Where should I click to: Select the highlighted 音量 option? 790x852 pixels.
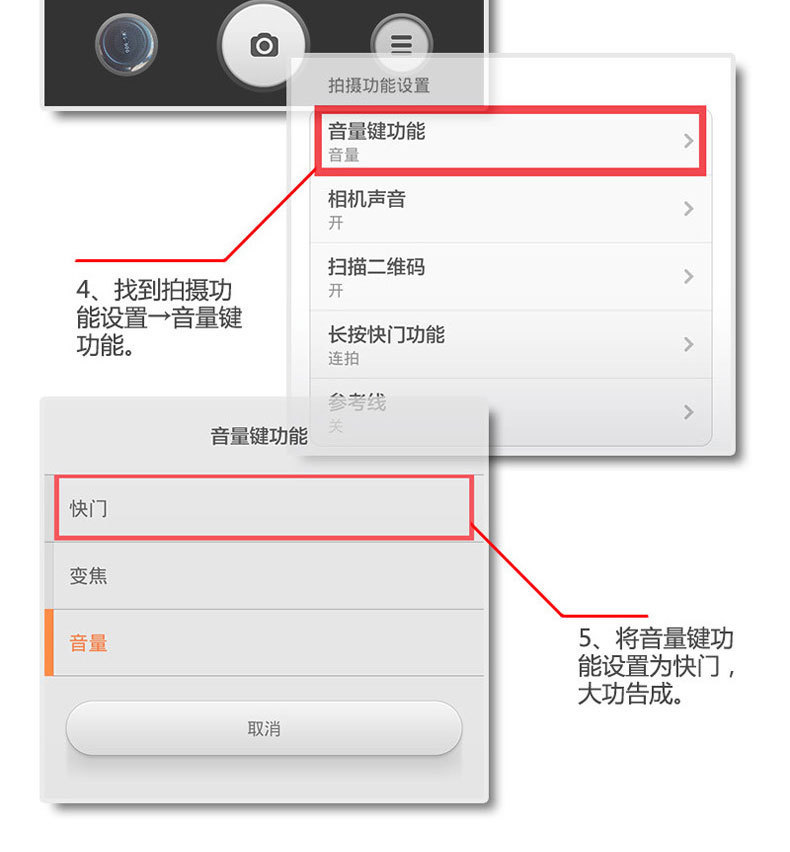coord(264,643)
